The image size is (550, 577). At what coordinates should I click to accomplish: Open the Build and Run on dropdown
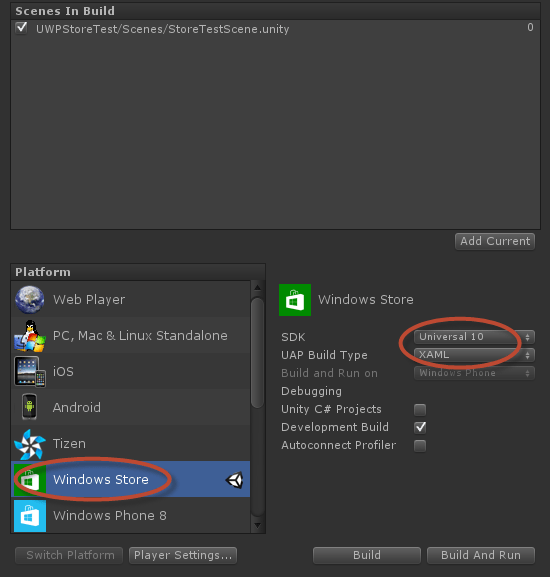(474, 373)
